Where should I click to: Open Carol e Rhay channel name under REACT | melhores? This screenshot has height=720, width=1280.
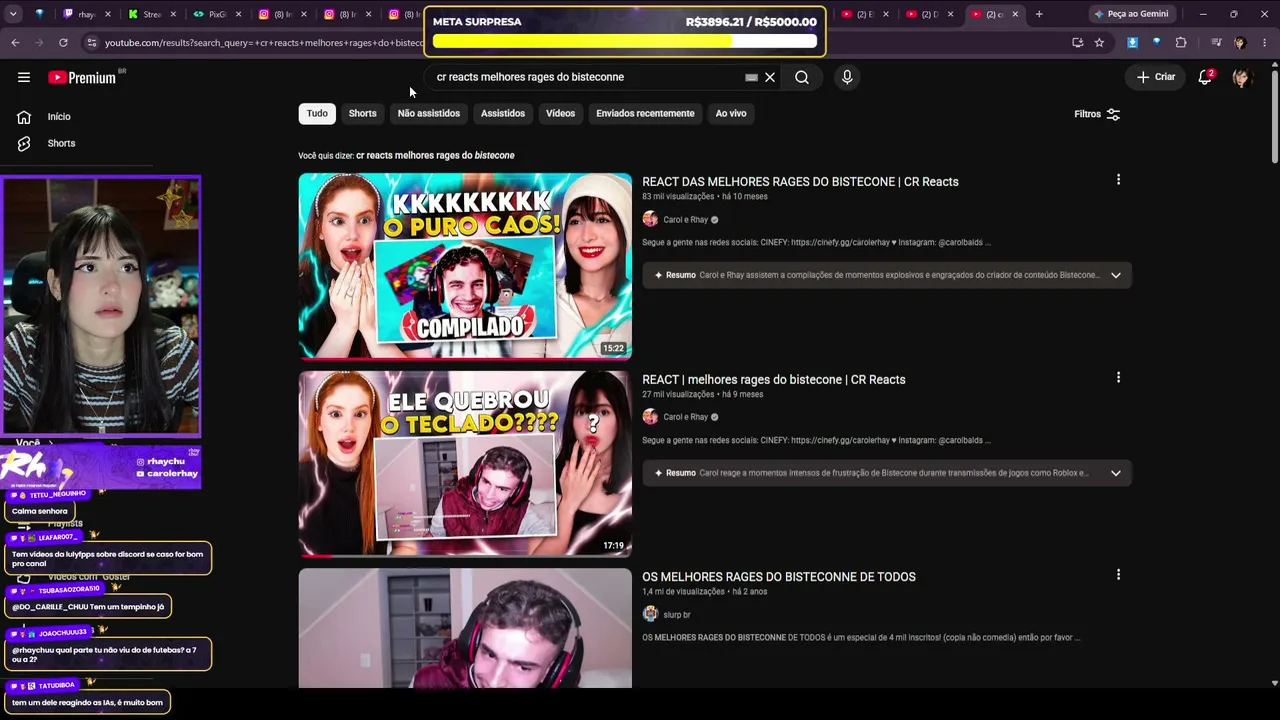[x=686, y=417]
